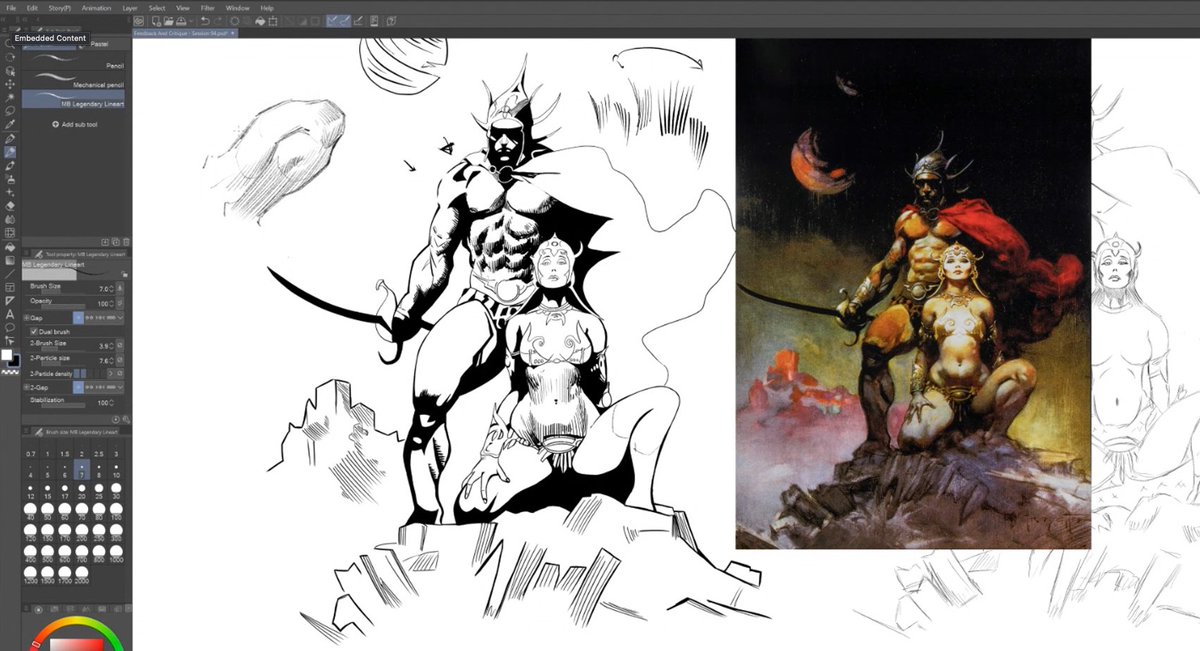
Task: Select the Operation object tool
Action: (10, 71)
